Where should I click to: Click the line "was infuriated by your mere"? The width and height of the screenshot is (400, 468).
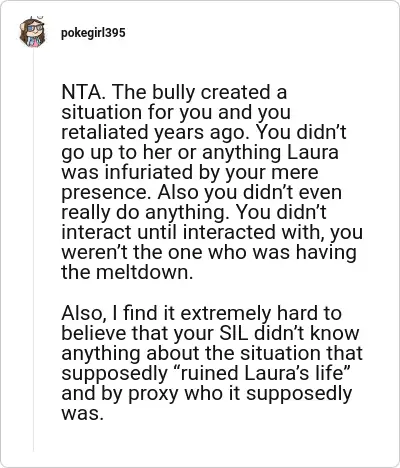coord(190,172)
